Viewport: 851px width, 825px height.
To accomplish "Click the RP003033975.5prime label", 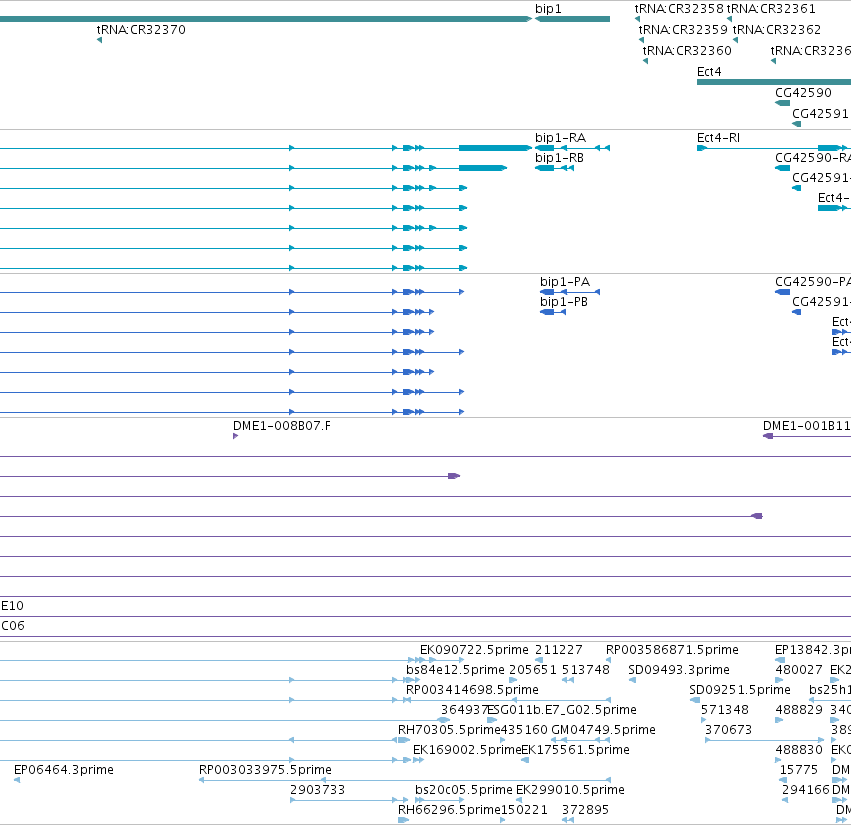I will [265, 770].
